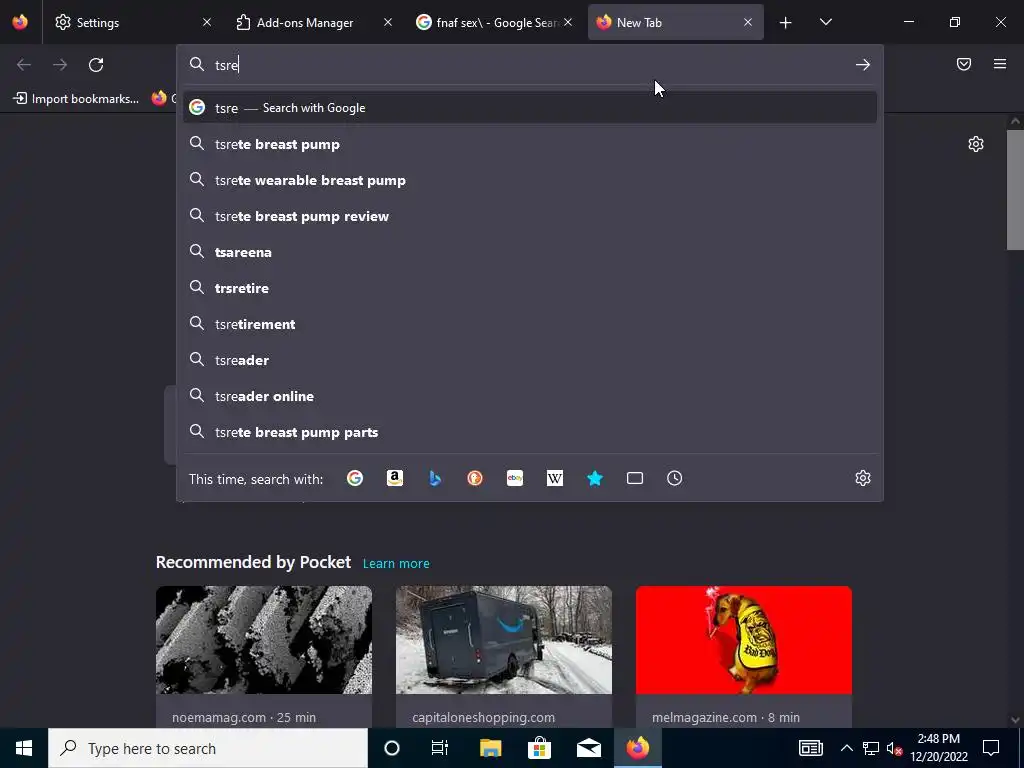Screen dimensions: 1024x768
Task: Search this time with eBay icon
Action: click(515, 479)
